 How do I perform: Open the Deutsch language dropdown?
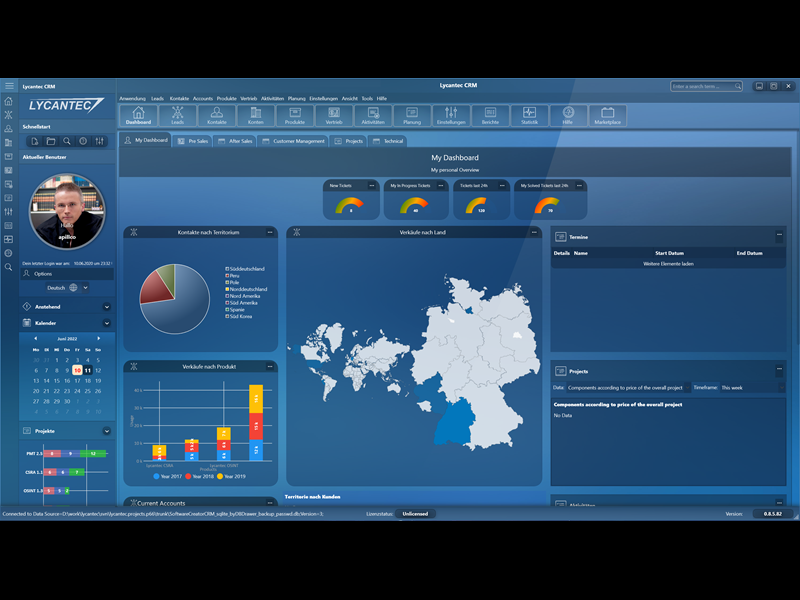click(x=67, y=288)
